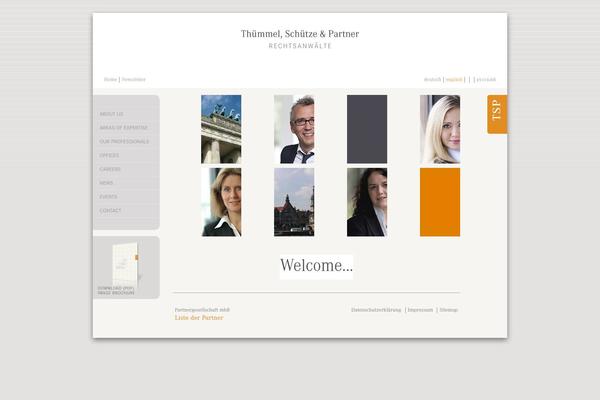Open the Offices menu item
The height and width of the screenshot is (400, 600).
point(109,155)
